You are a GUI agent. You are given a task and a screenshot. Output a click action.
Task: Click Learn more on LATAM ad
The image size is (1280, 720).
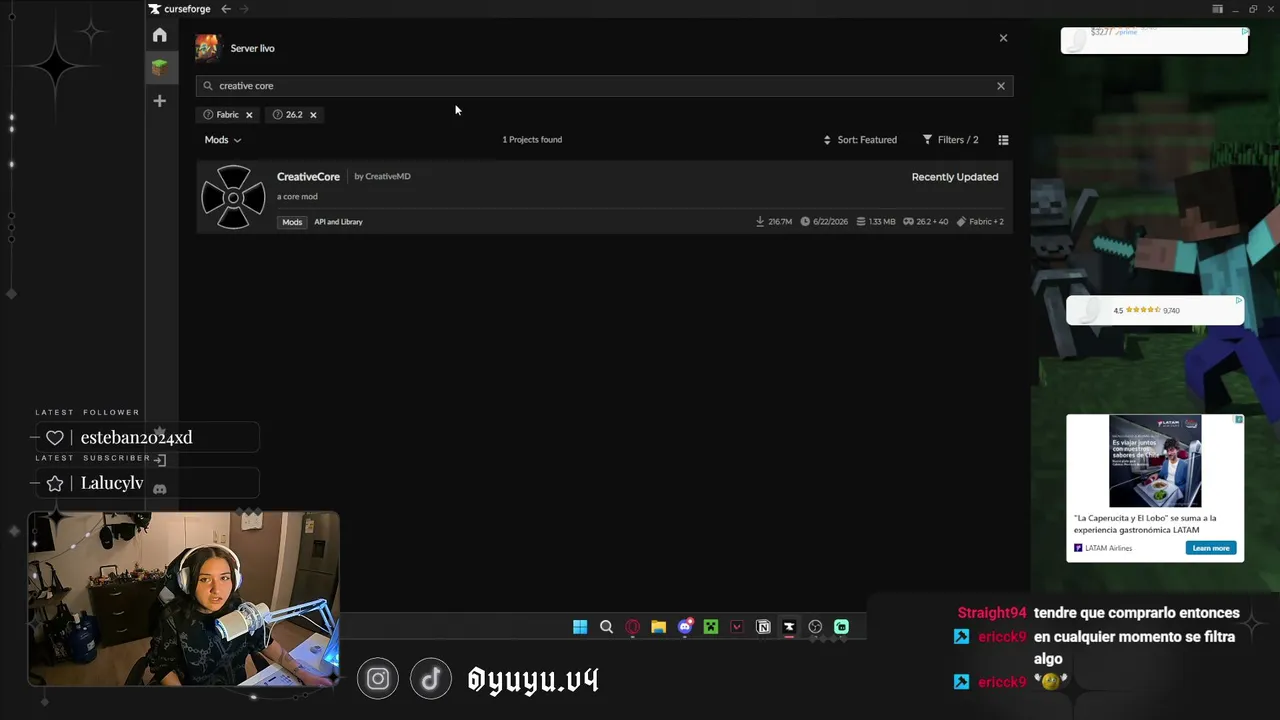click(1211, 548)
